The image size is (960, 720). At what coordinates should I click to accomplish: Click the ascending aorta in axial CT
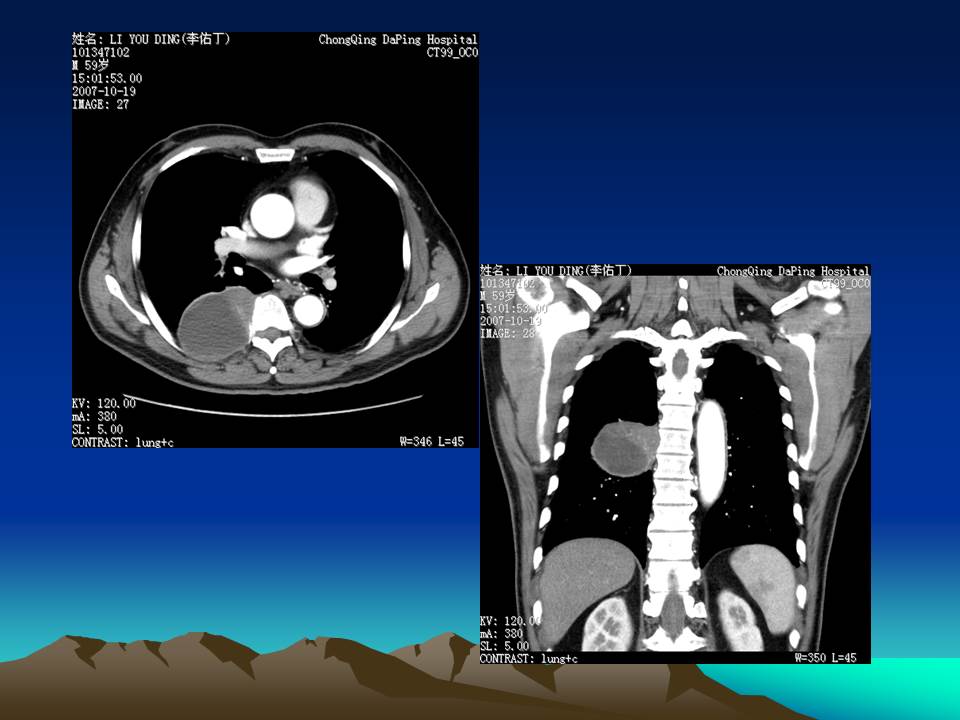coord(272,212)
